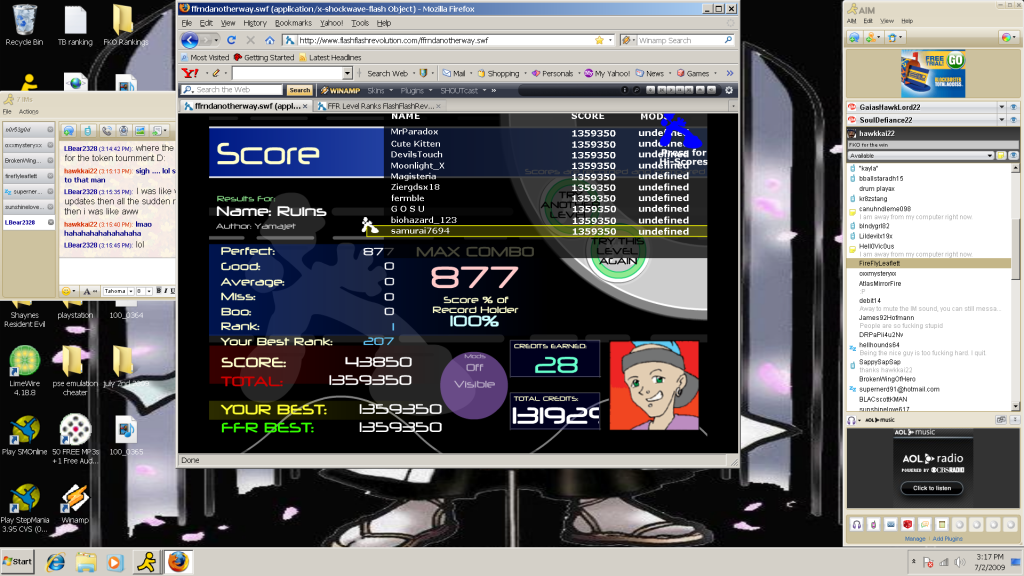Open the Bookmarks menu in Firefox
1024x576 pixels.
(x=293, y=22)
